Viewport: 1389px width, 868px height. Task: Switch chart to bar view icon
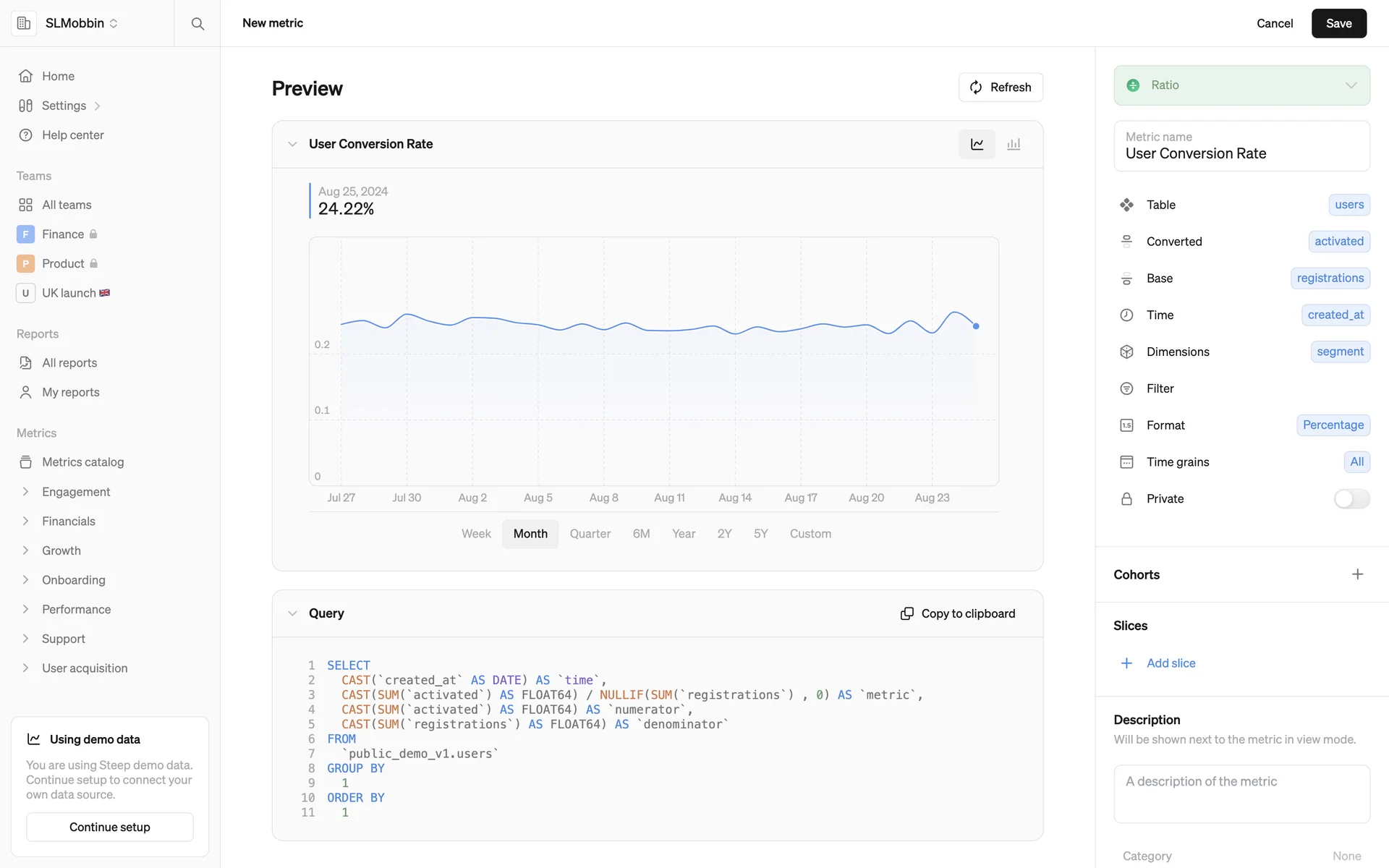(x=1014, y=144)
